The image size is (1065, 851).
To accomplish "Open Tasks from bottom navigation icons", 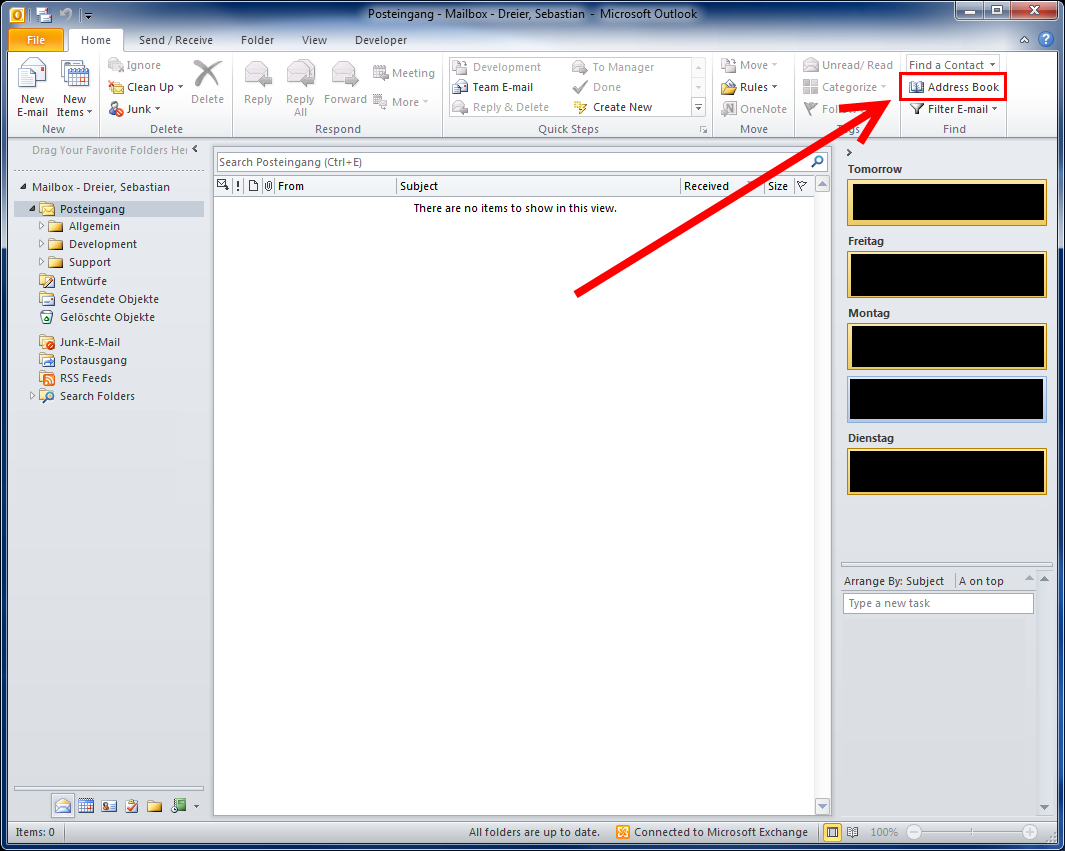I will pyautogui.click(x=131, y=805).
